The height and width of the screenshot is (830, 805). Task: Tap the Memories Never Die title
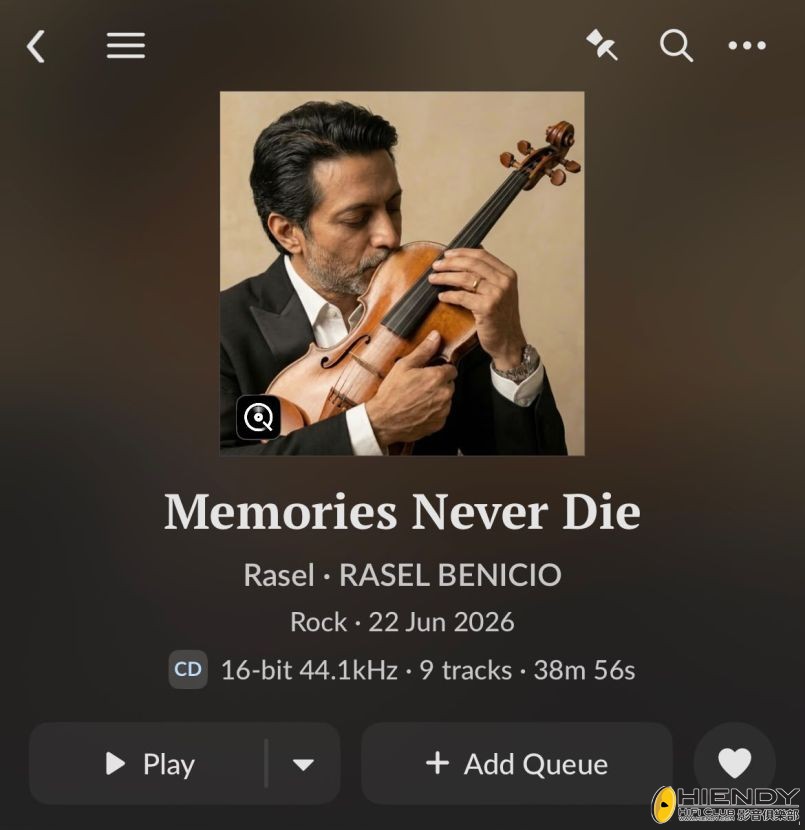[x=402, y=512]
